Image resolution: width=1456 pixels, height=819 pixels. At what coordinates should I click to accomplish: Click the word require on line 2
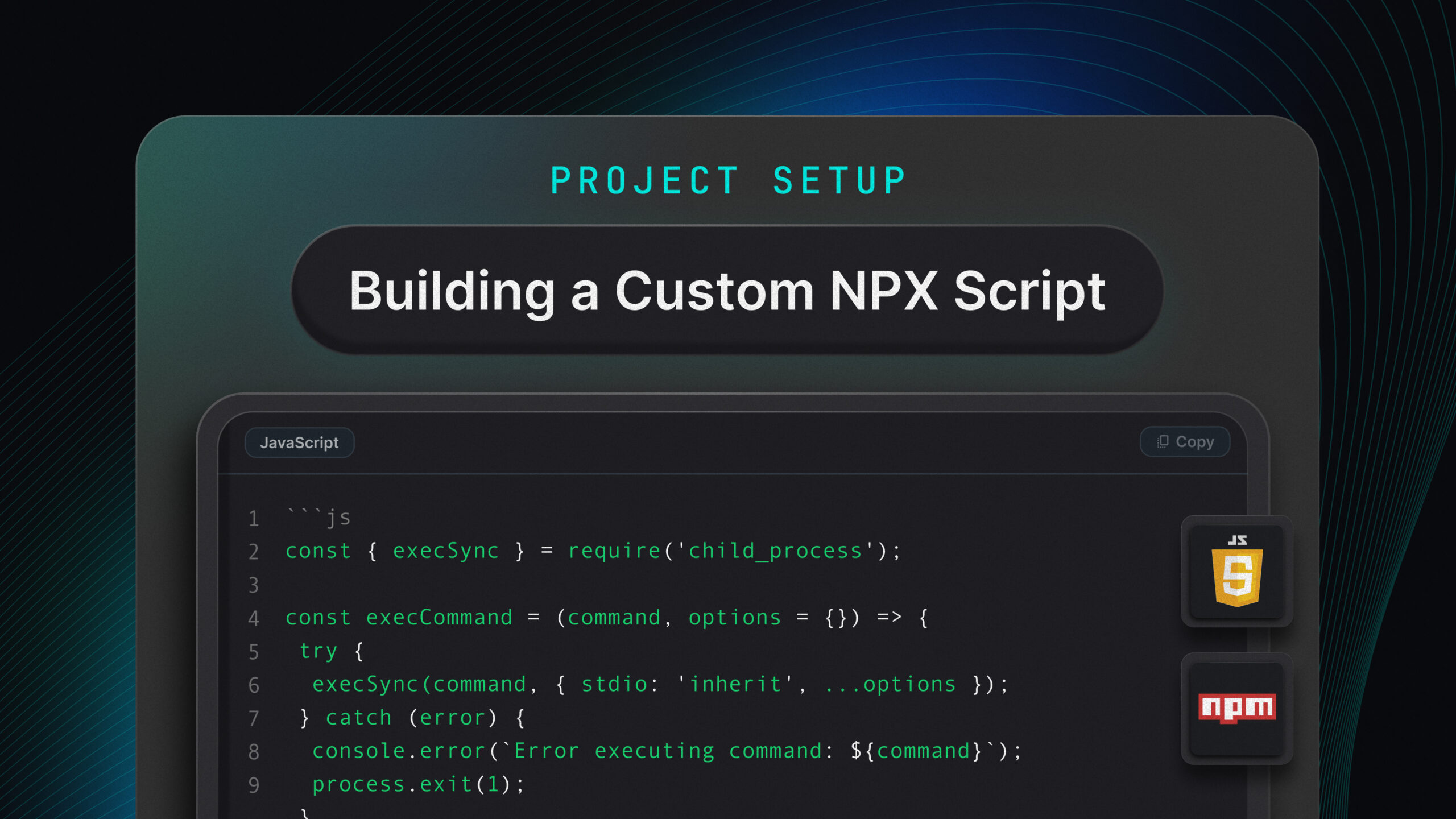[614, 551]
